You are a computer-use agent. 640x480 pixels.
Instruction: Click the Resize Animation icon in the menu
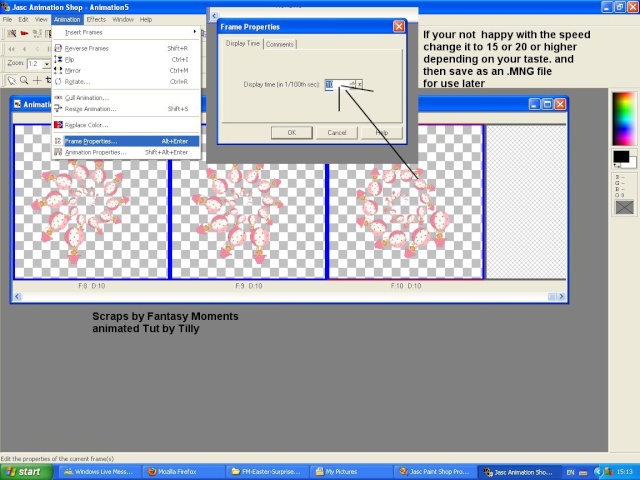point(58,109)
